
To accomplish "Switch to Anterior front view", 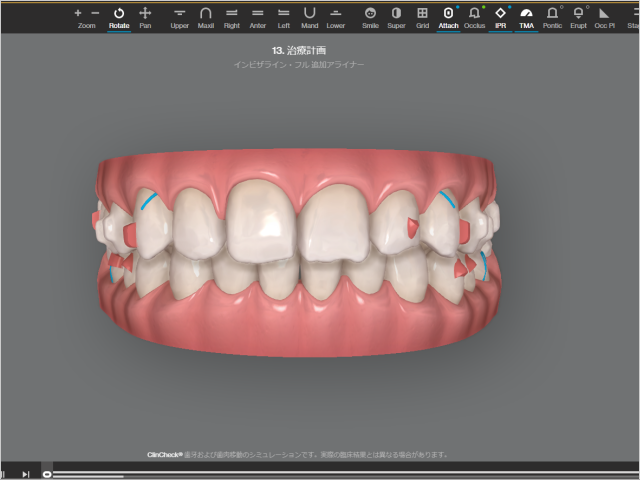I will (258, 16).
